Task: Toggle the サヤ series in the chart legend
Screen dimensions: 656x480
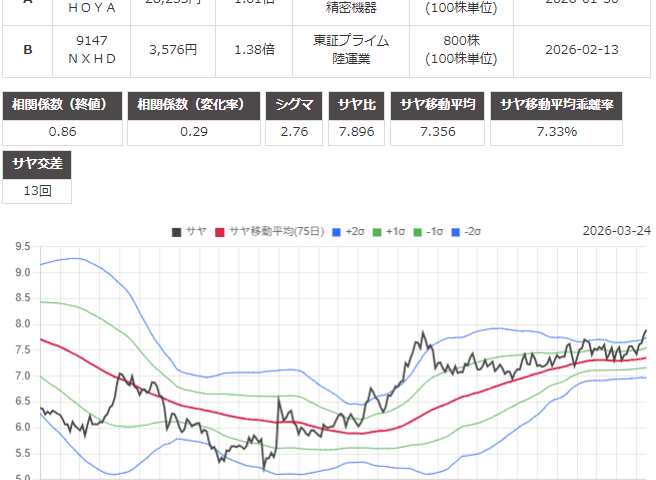Action: pos(188,231)
